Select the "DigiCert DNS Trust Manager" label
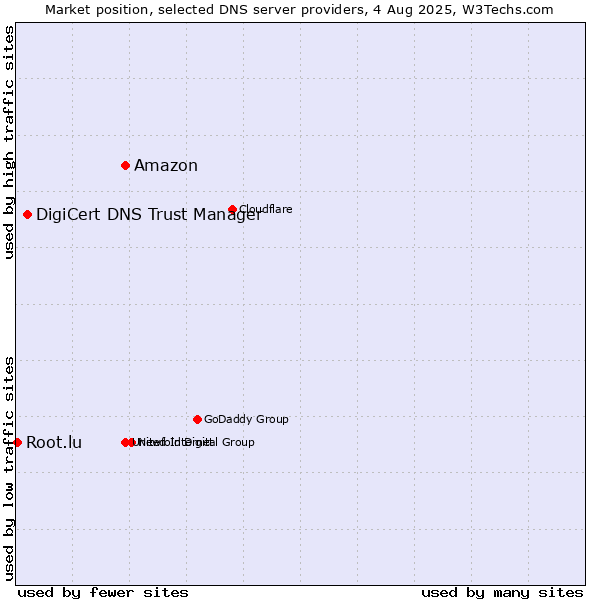Image resolution: width=600 pixels, height=600 pixels. click(x=149, y=215)
